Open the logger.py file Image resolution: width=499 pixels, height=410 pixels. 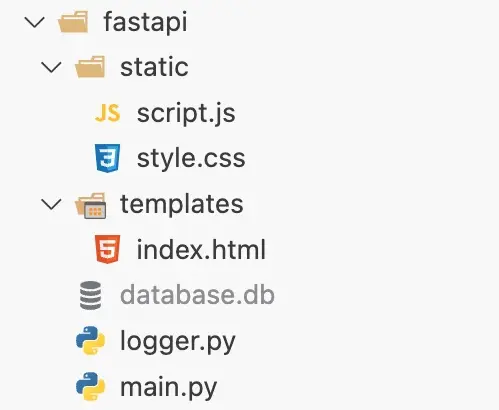pyautogui.click(x=178, y=342)
